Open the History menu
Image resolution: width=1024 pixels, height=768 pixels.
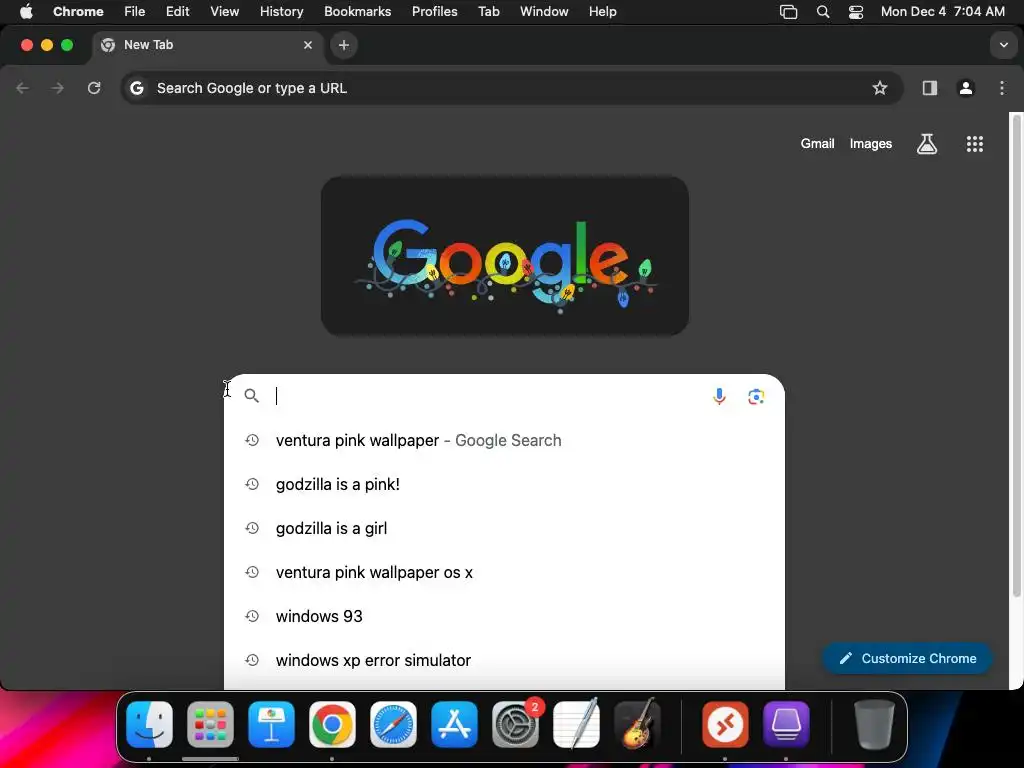pos(281,11)
